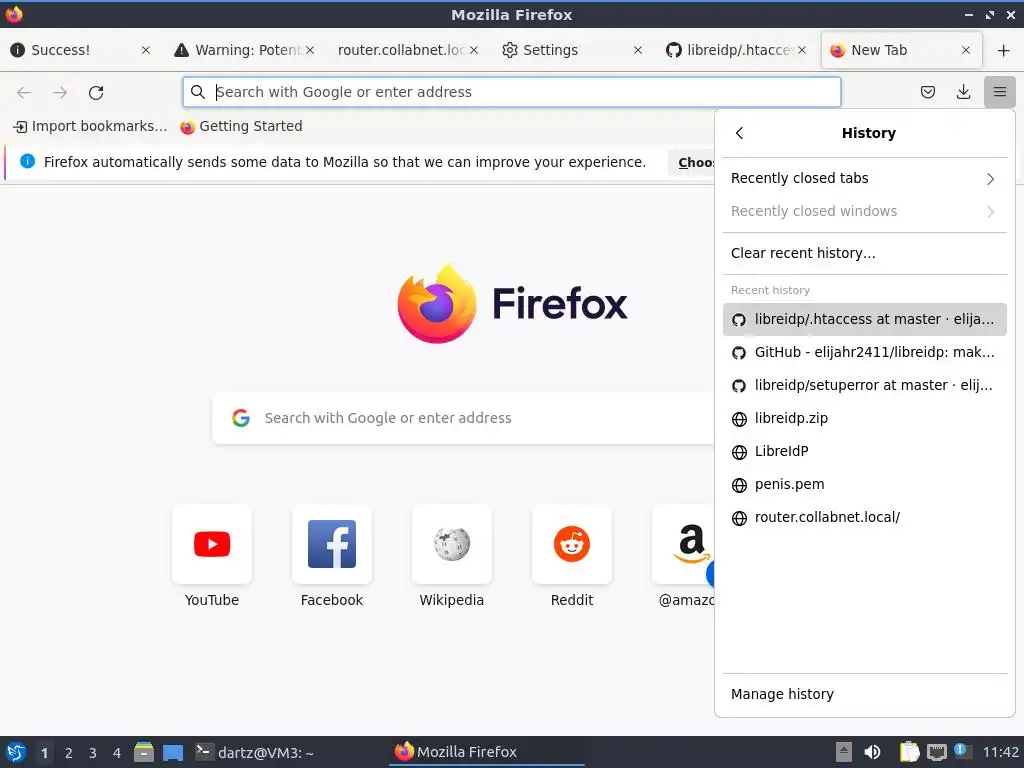Close the Warning: Potential tab
The width and height of the screenshot is (1024, 768).
coord(310,50)
